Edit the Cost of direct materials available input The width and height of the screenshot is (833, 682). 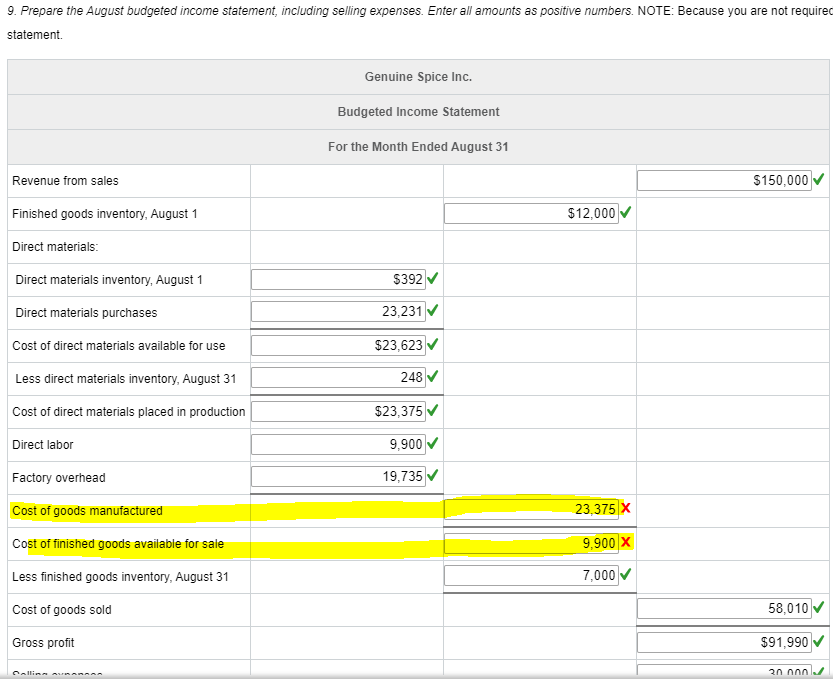(x=338, y=345)
